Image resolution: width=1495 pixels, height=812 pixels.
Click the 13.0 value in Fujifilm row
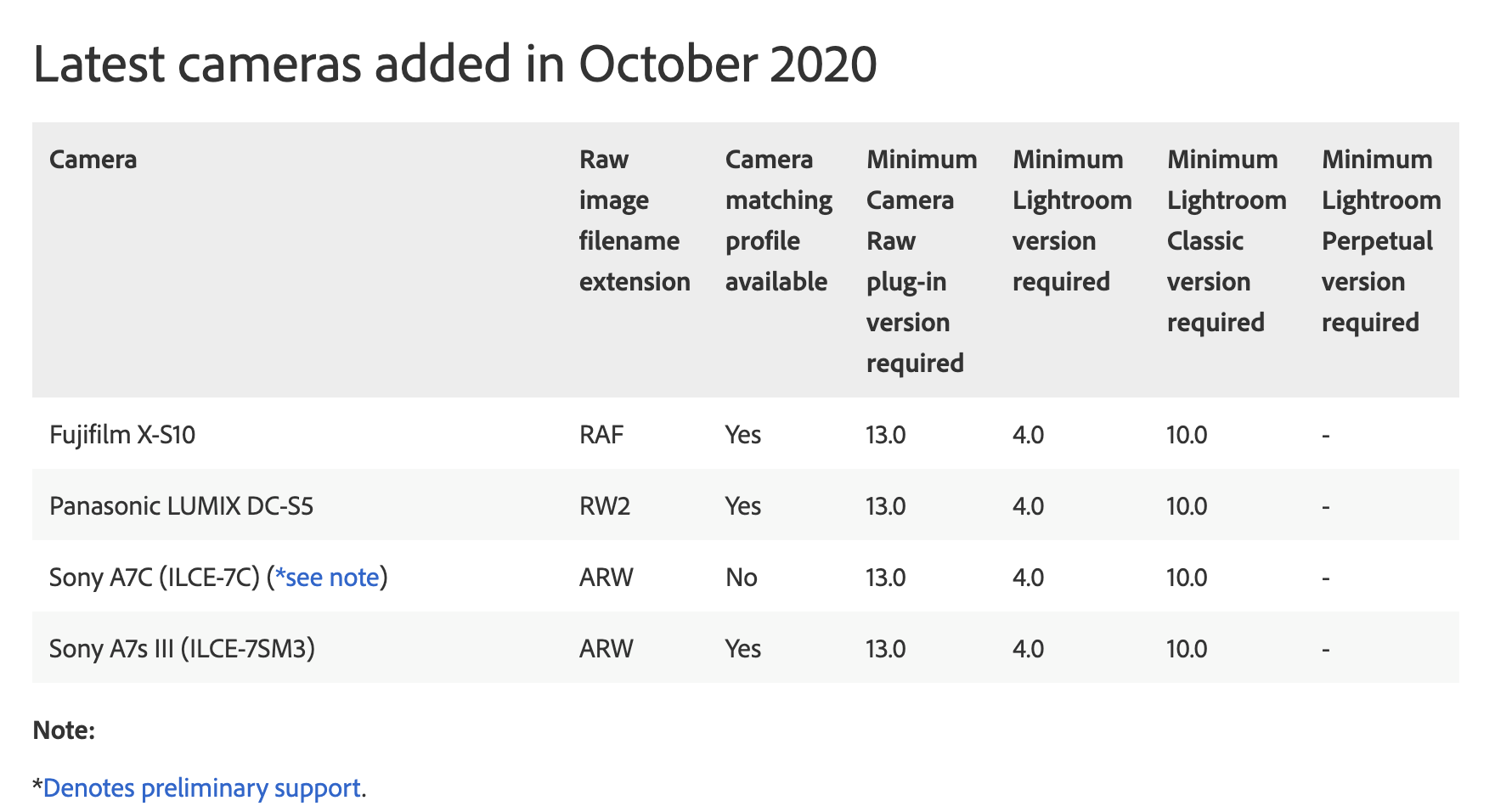(886, 435)
